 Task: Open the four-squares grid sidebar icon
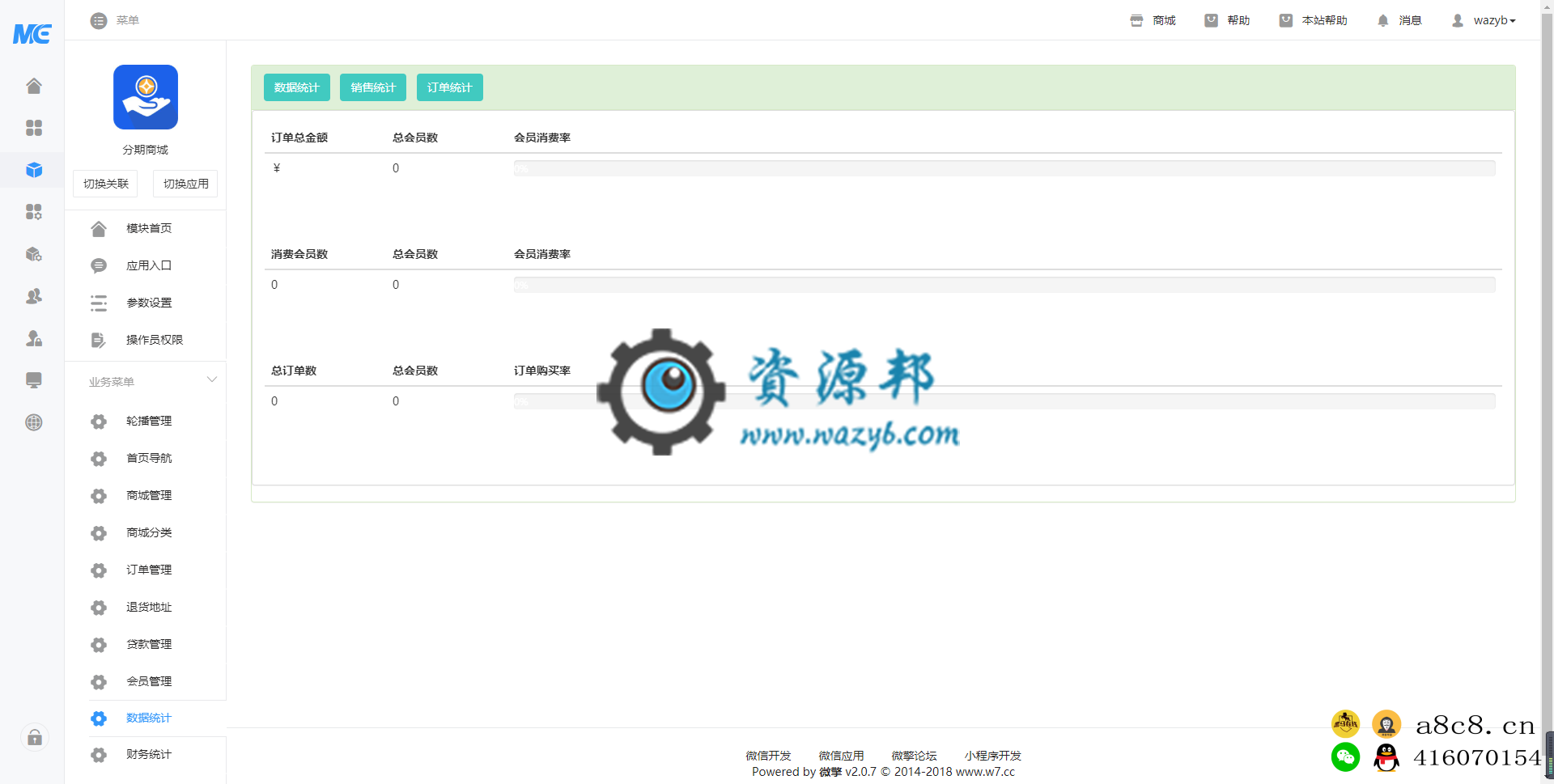34,128
